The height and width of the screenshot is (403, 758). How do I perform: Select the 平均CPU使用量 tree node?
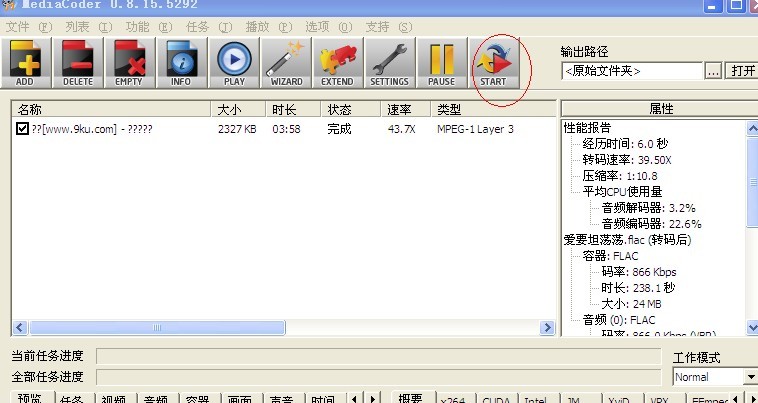tap(622, 192)
